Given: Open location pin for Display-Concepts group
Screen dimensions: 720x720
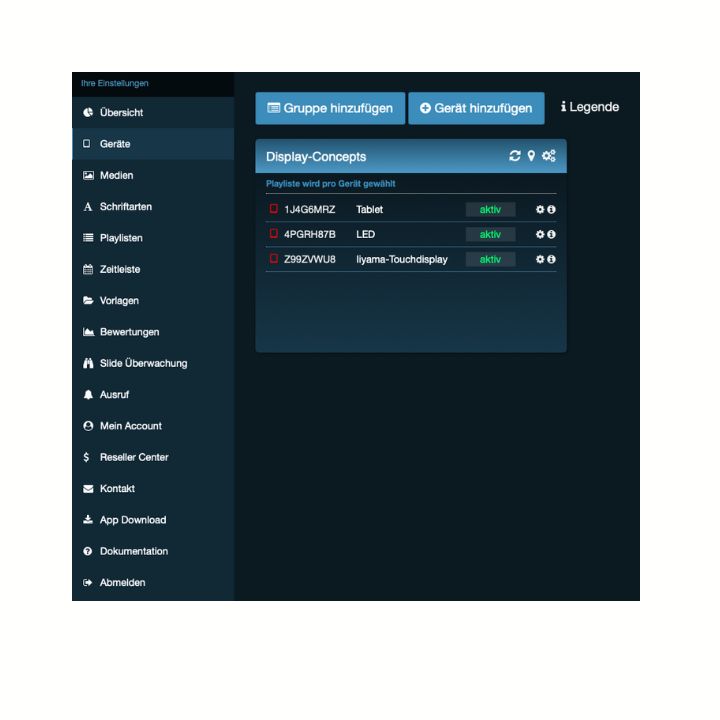Looking at the screenshot, I should tap(531, 156).
